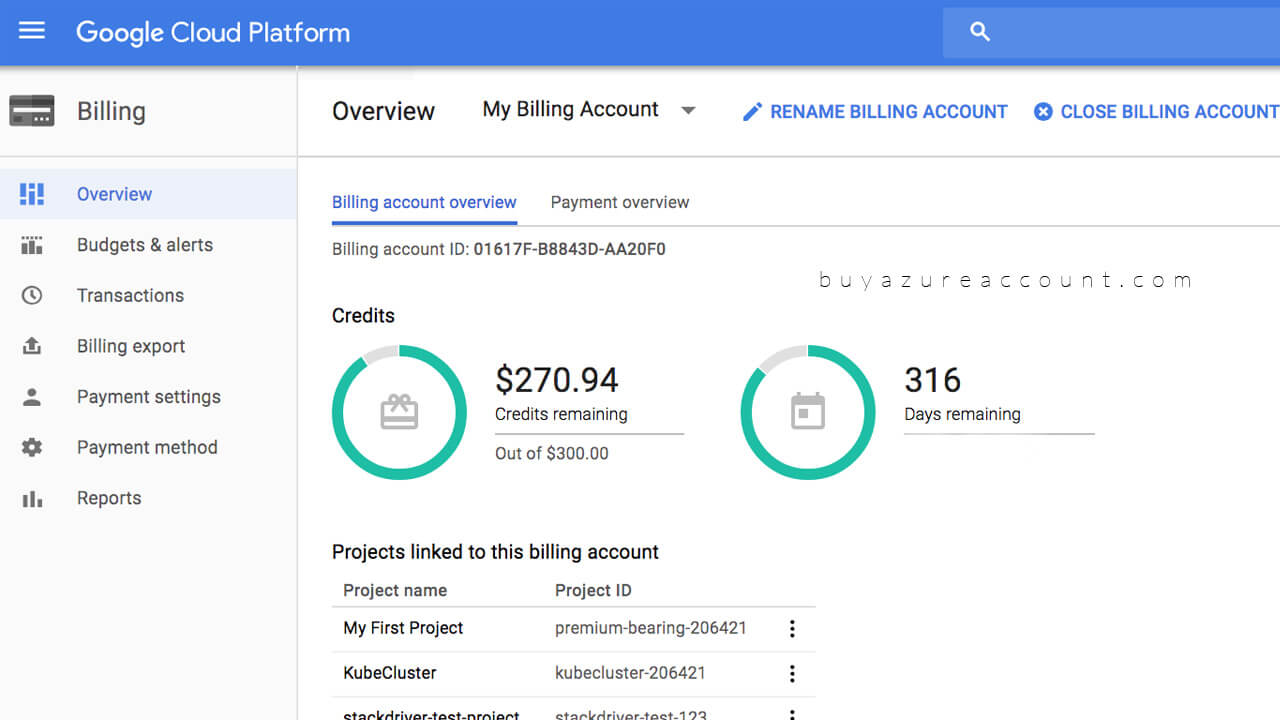This screenshot has width=1280, height=720.
Task: Click the gift icon in credits ring
Action: (399, 412)
